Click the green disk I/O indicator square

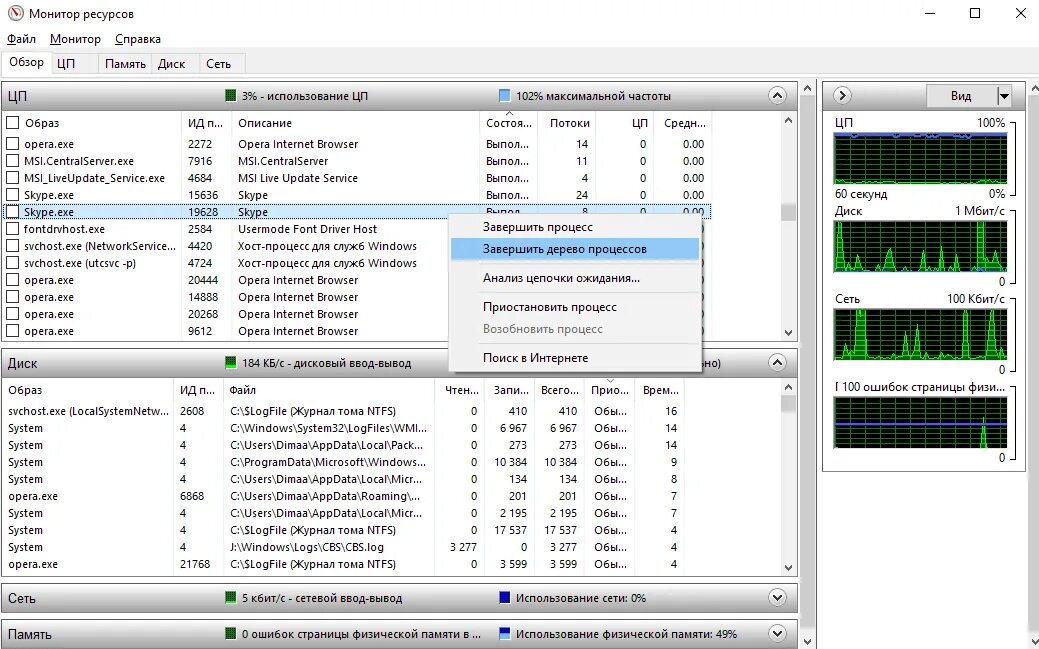232,363
